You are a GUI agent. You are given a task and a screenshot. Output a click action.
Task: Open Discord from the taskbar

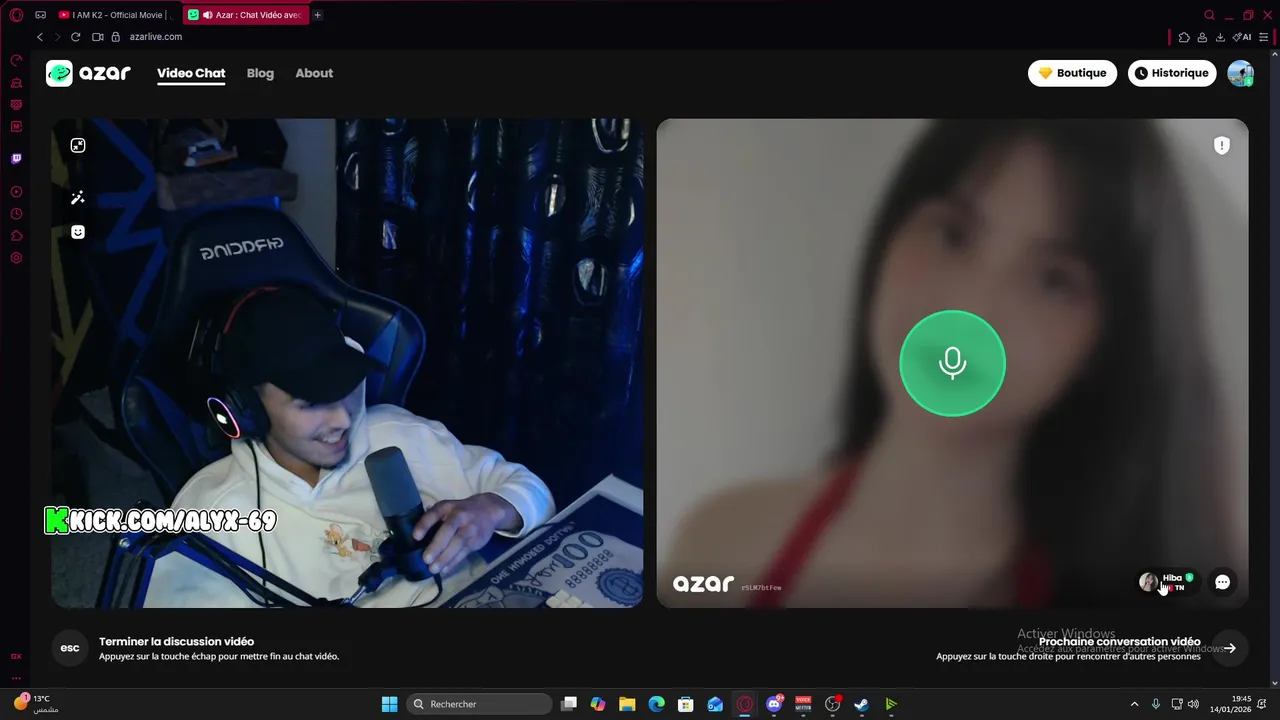[x=774, y=704]
